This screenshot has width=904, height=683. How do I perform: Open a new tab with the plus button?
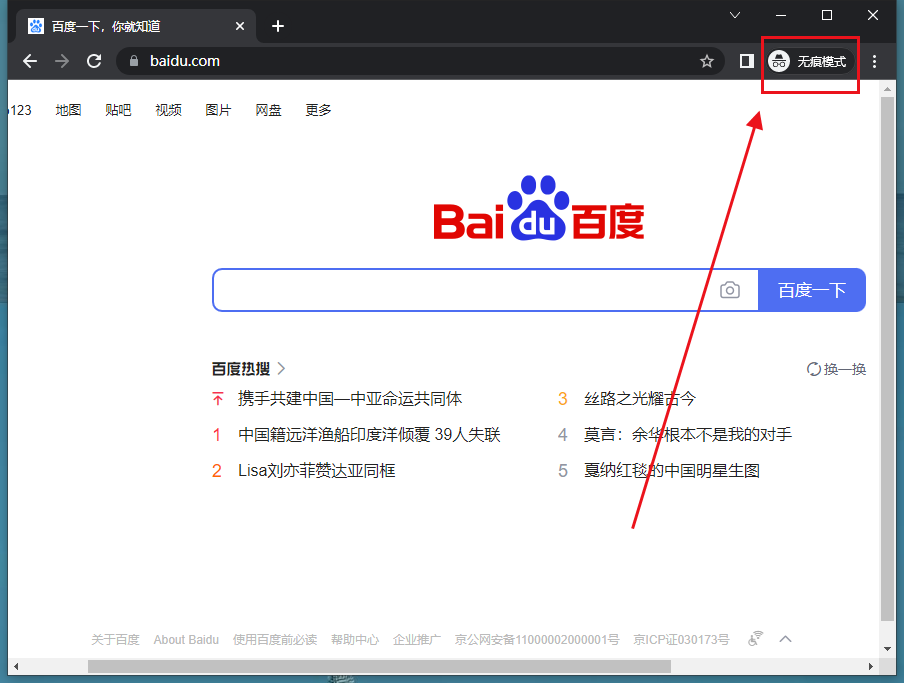coord(278,26)
